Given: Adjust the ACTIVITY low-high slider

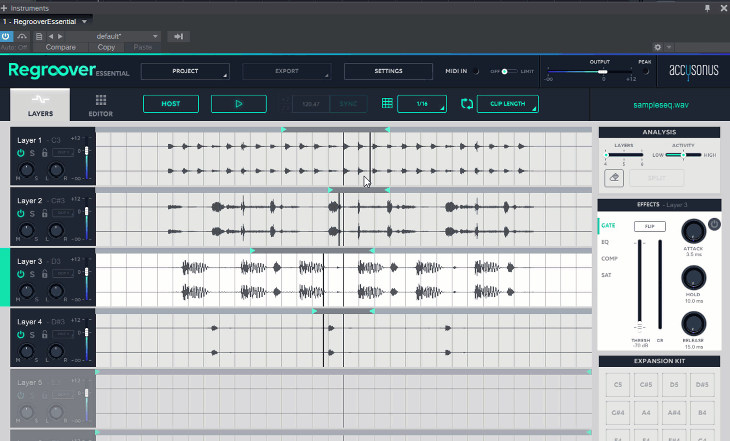Looking at the screenshot, I should pyautogui.click(x=683, y=155).
